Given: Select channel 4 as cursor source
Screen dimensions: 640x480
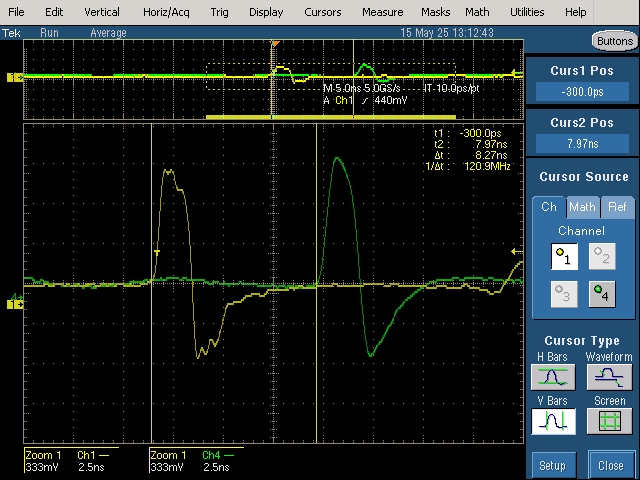Looking at the screenshot, I should (602, 294).
